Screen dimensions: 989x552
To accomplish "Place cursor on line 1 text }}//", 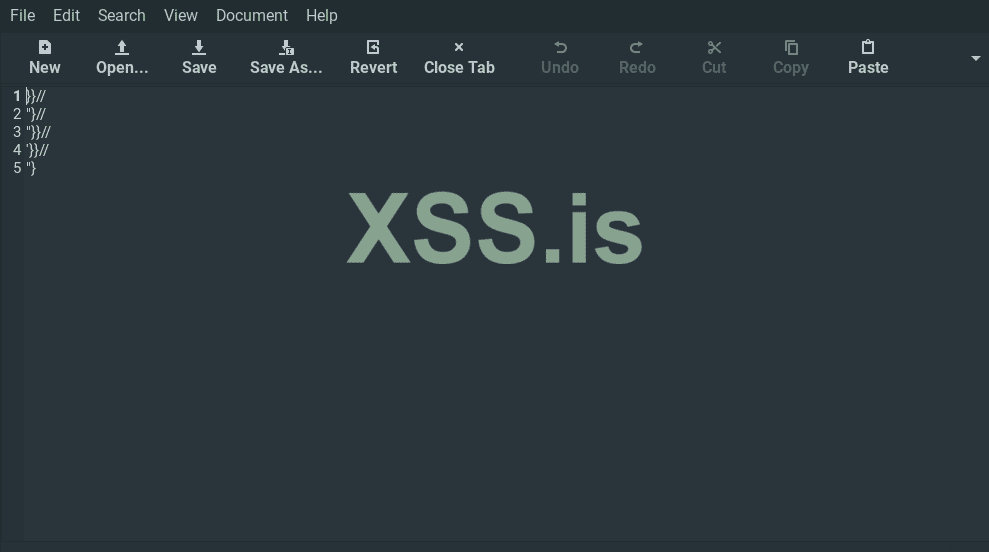I will pos(35,97).
